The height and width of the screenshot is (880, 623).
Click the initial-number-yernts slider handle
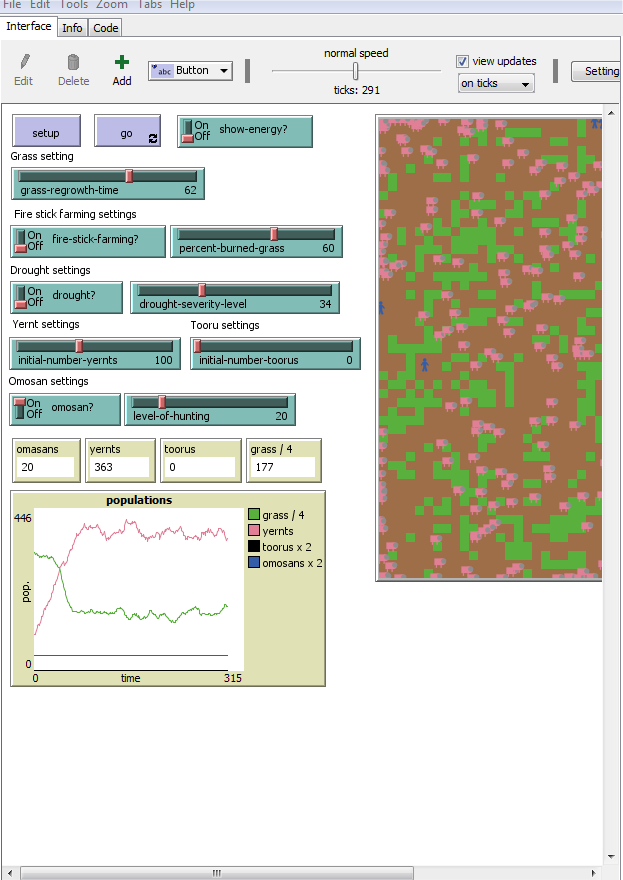click(79, 346)
